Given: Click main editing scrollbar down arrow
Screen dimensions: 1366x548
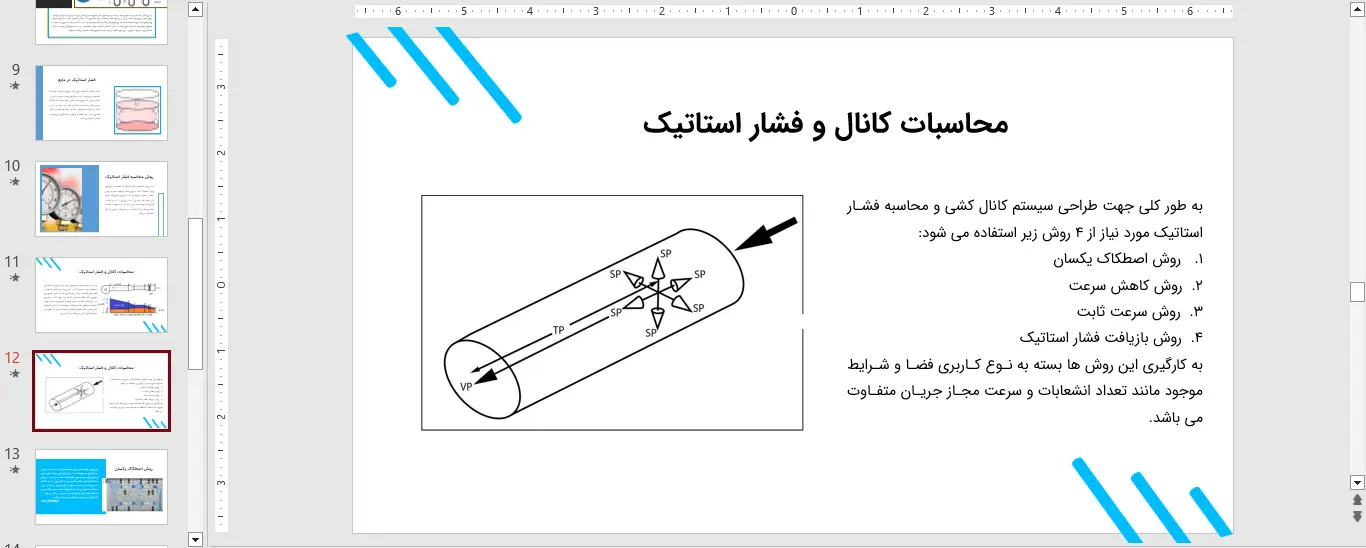Looking at the screenshot, I should click(1357, 481).
